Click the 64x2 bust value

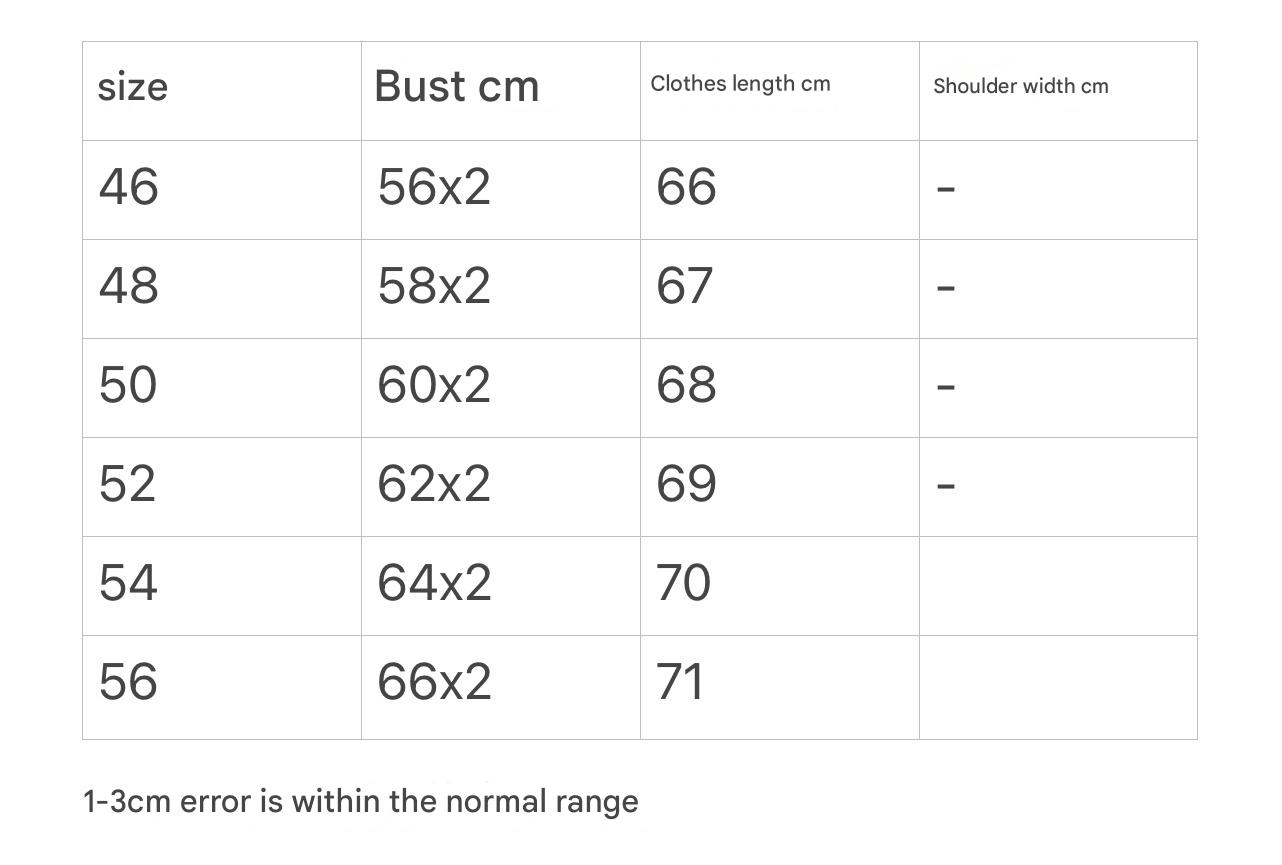(434, 583)
